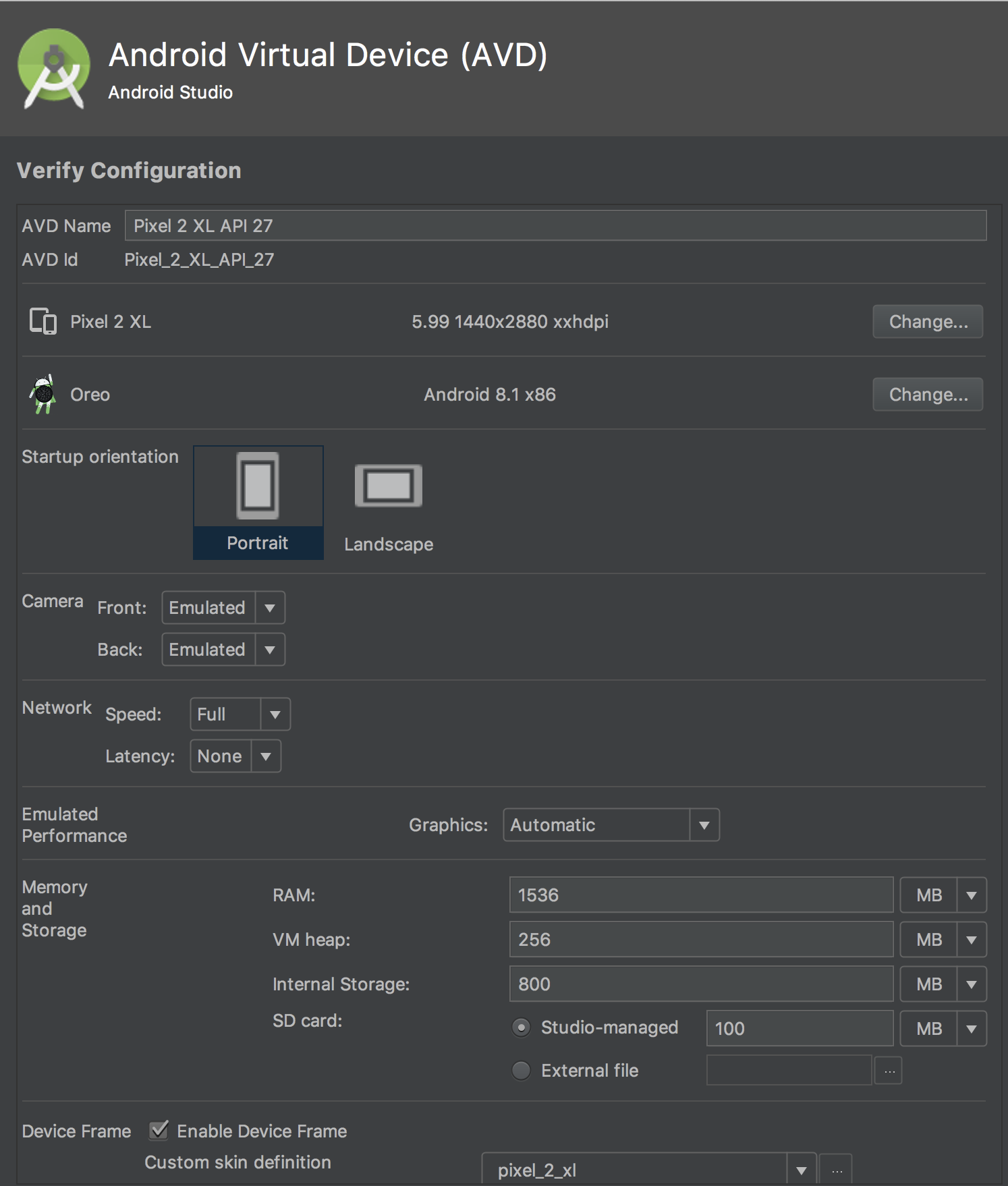
Task: Open the Internal Storage unit dropdown
Action: 943,984
